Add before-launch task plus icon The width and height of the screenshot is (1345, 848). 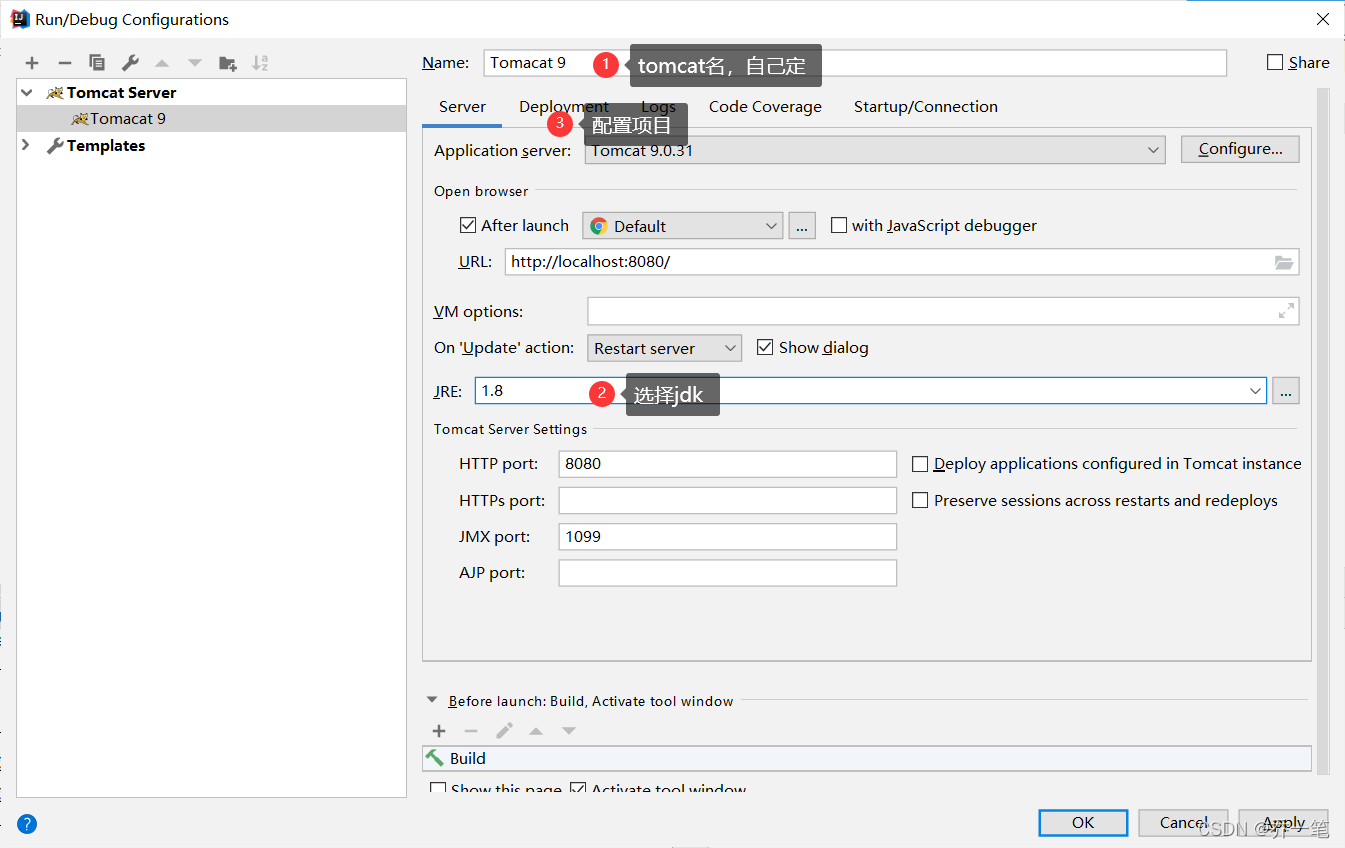[x=438, y=731]
